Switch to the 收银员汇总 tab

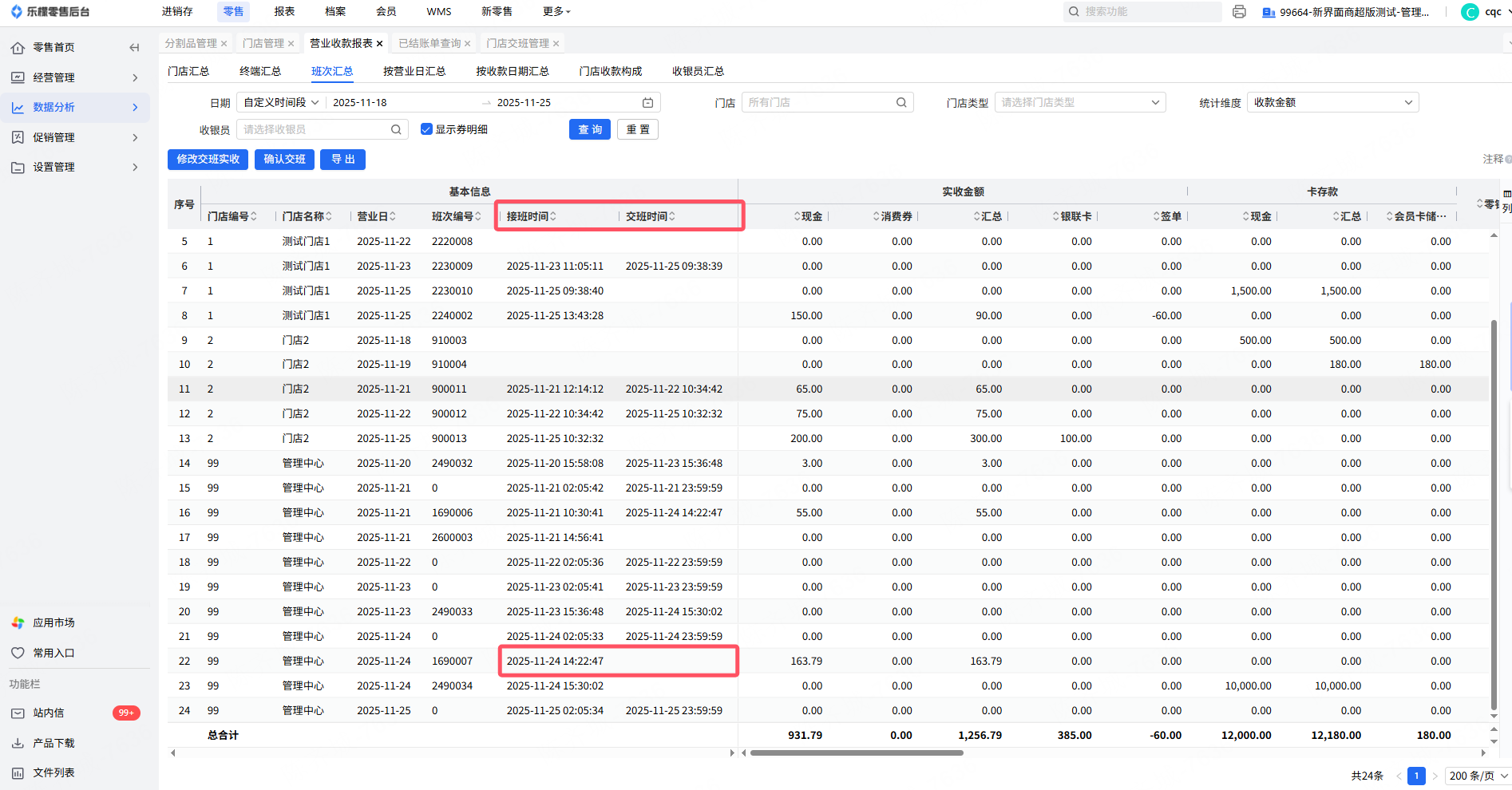tap(698, 72)
